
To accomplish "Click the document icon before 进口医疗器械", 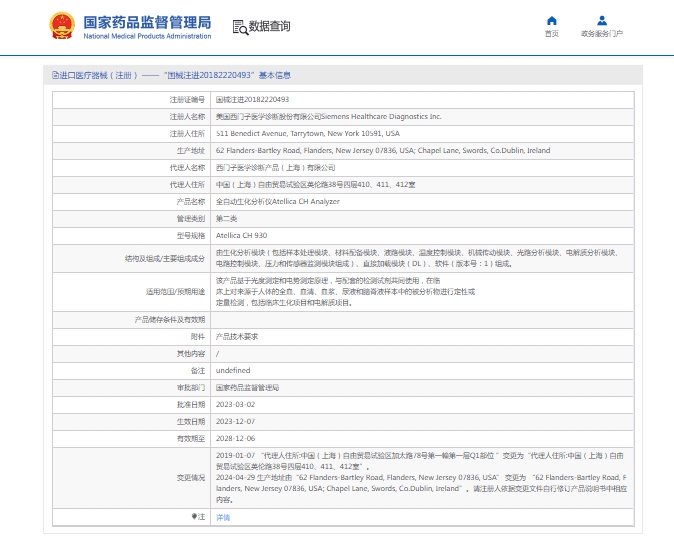I will tap(55, 75).
